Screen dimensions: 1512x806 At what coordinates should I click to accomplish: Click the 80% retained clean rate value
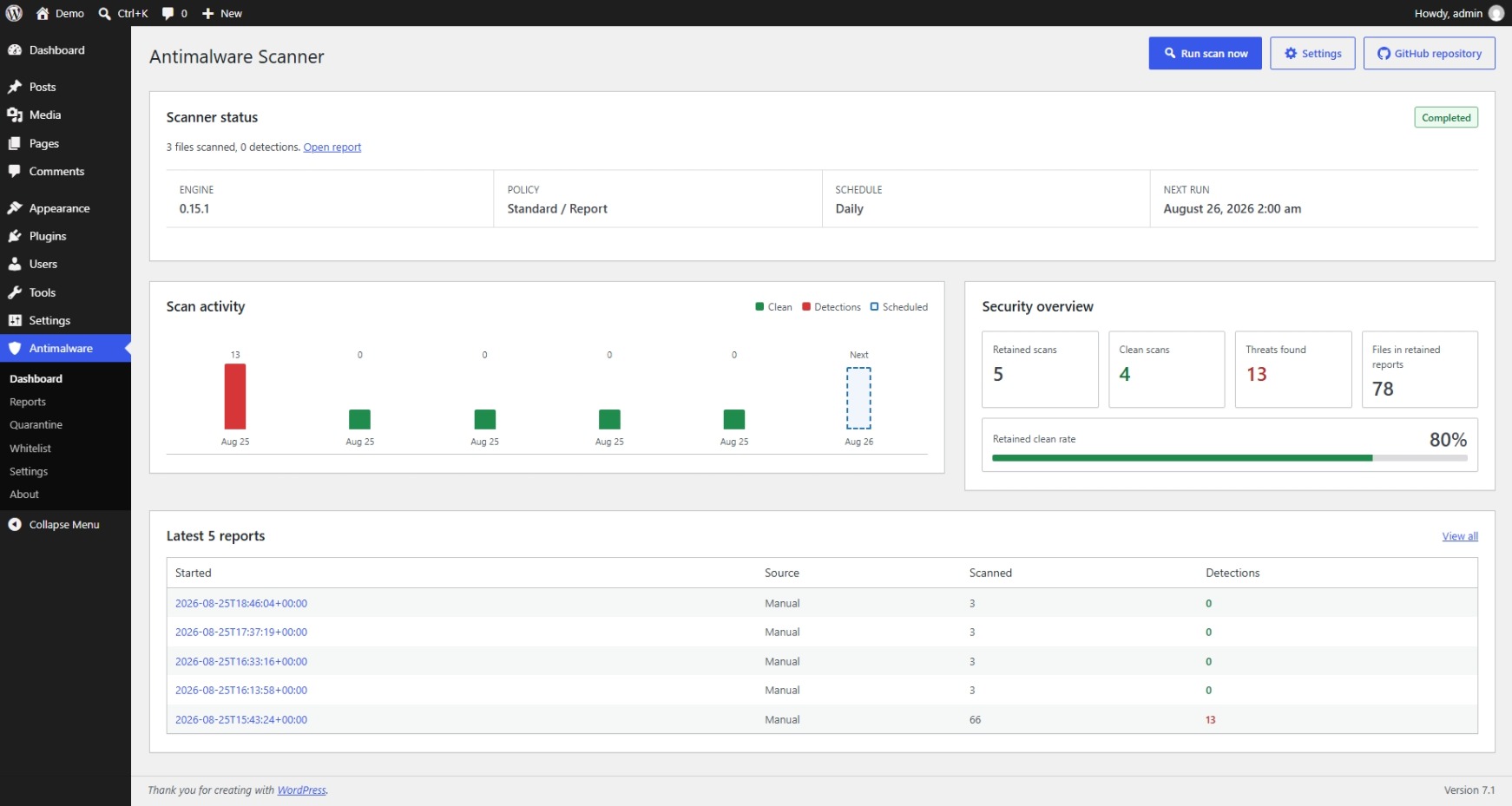tap(1448, 440)
